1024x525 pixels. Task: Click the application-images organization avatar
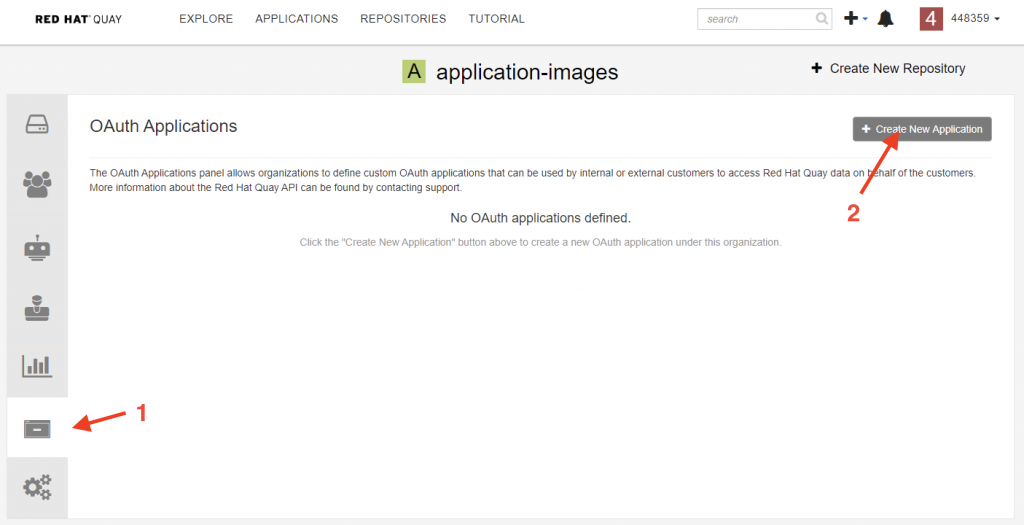click(x=414, y=71)
